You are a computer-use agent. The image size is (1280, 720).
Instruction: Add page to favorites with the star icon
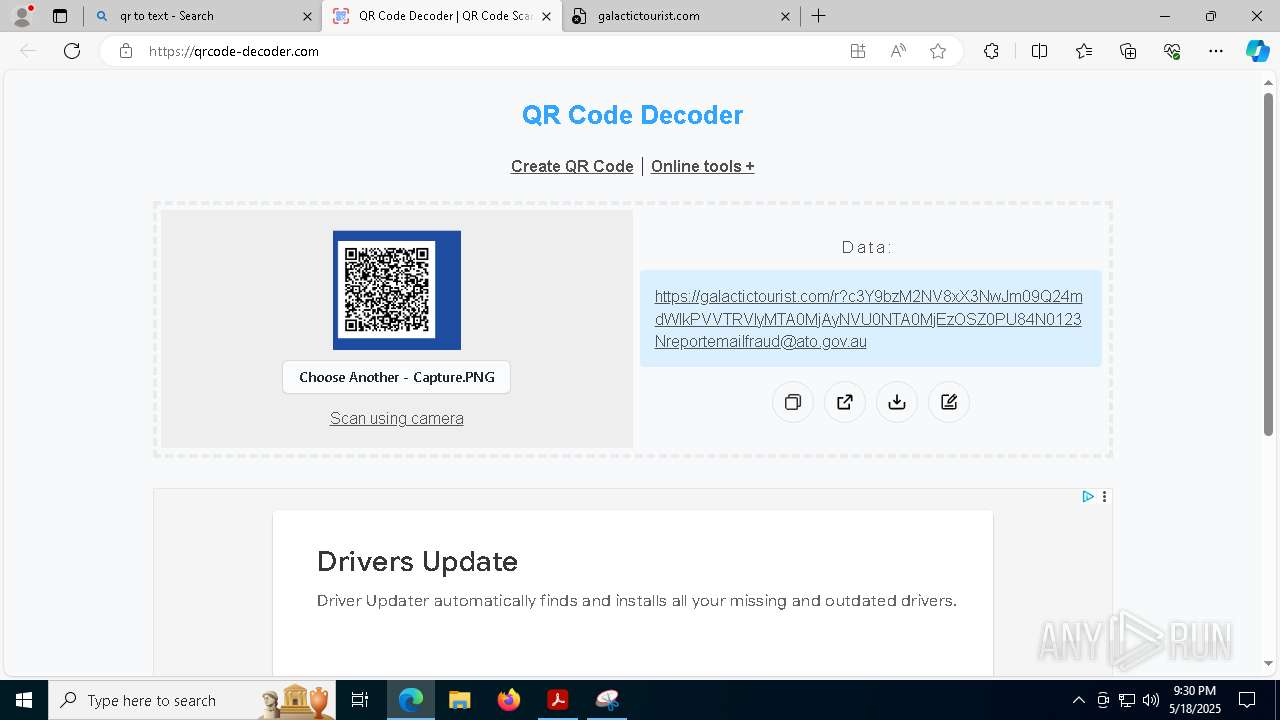pos(938,51)
